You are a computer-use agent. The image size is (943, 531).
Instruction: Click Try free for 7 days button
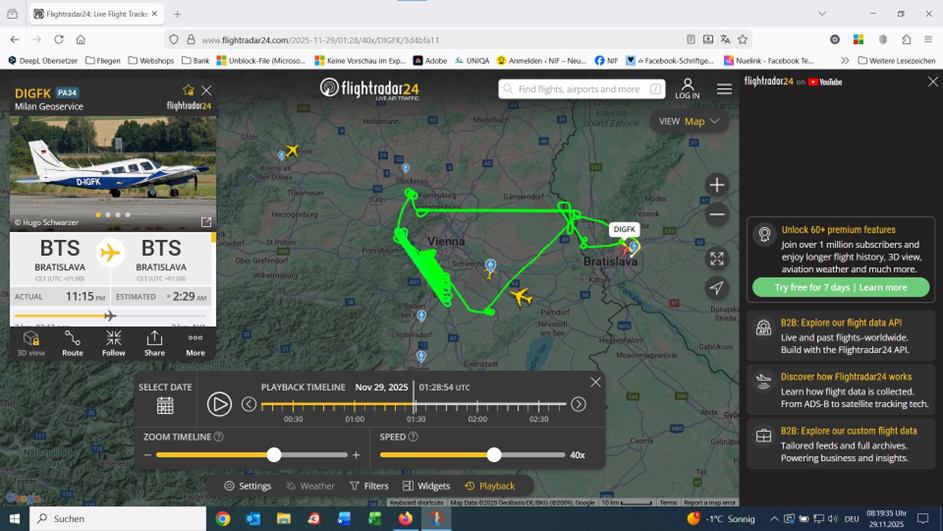point(840,287)
